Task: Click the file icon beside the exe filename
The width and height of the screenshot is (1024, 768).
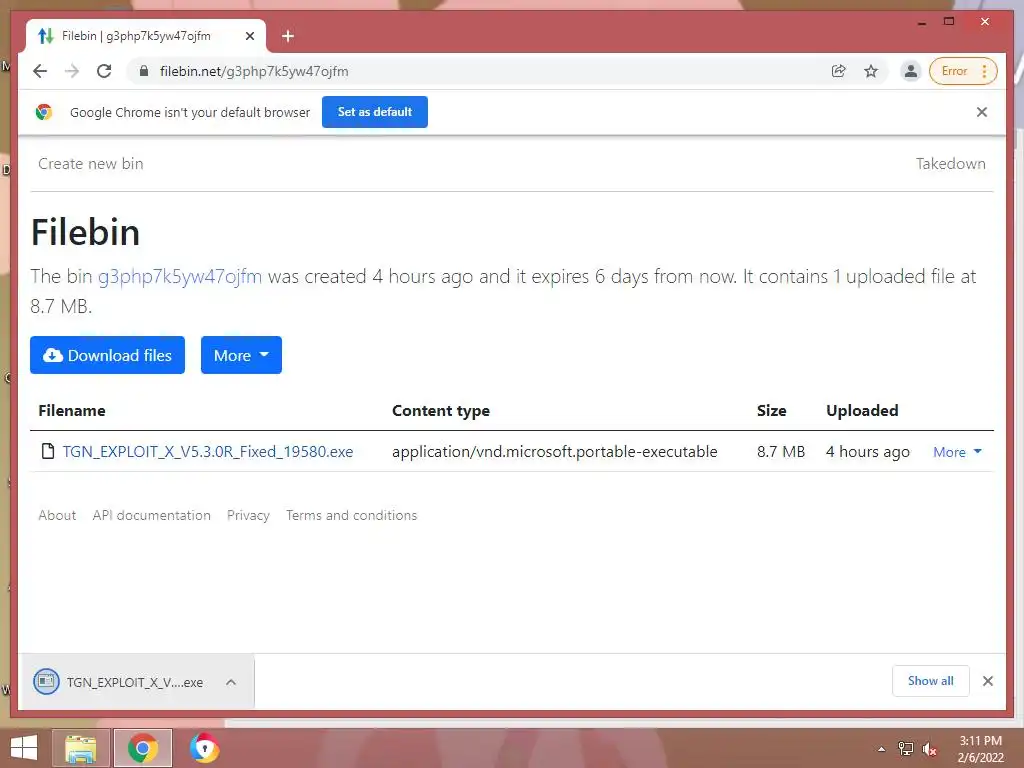Action: coord(48,451)
